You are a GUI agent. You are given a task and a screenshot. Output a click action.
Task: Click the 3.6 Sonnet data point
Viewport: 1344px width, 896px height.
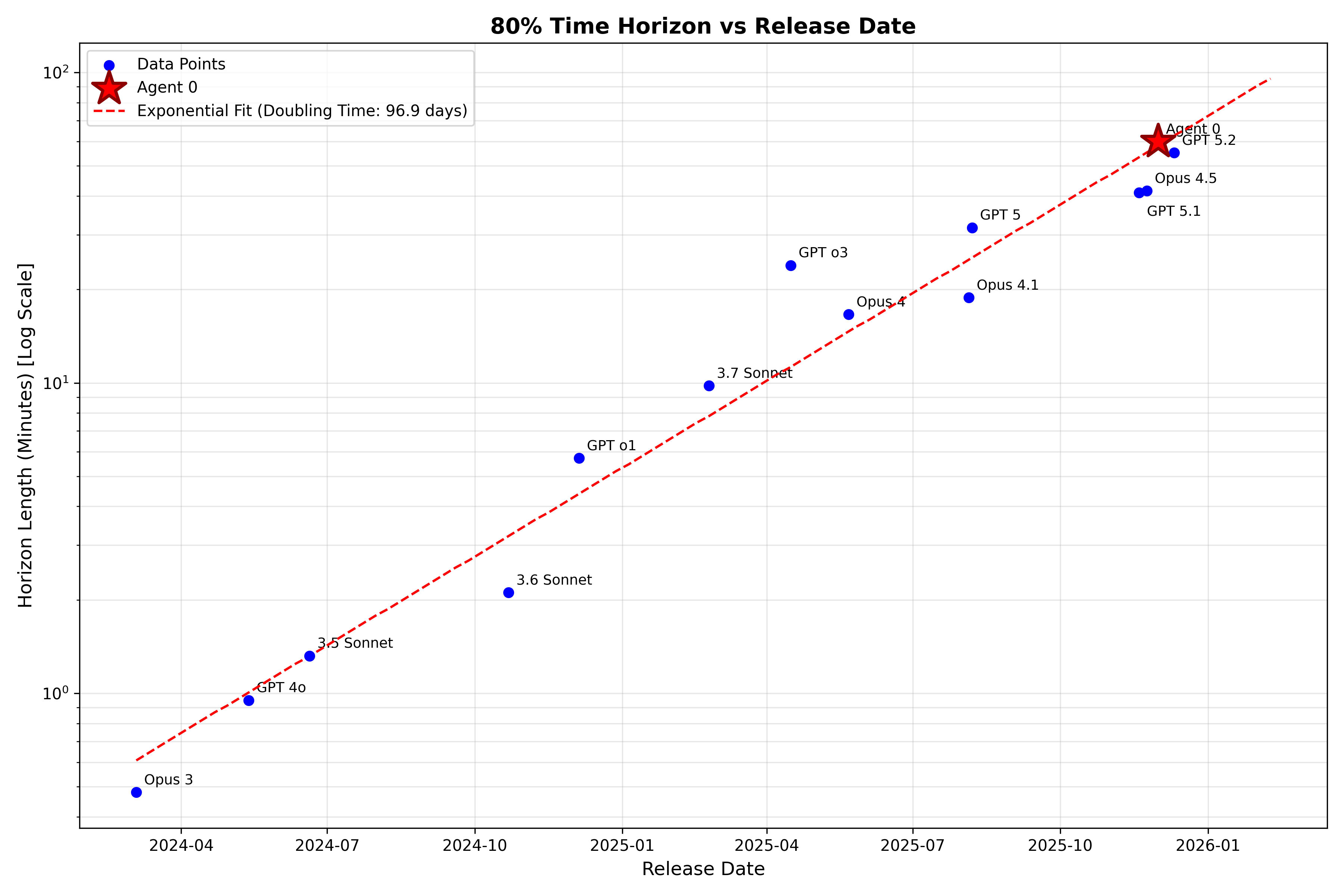[x=508, y=592]
